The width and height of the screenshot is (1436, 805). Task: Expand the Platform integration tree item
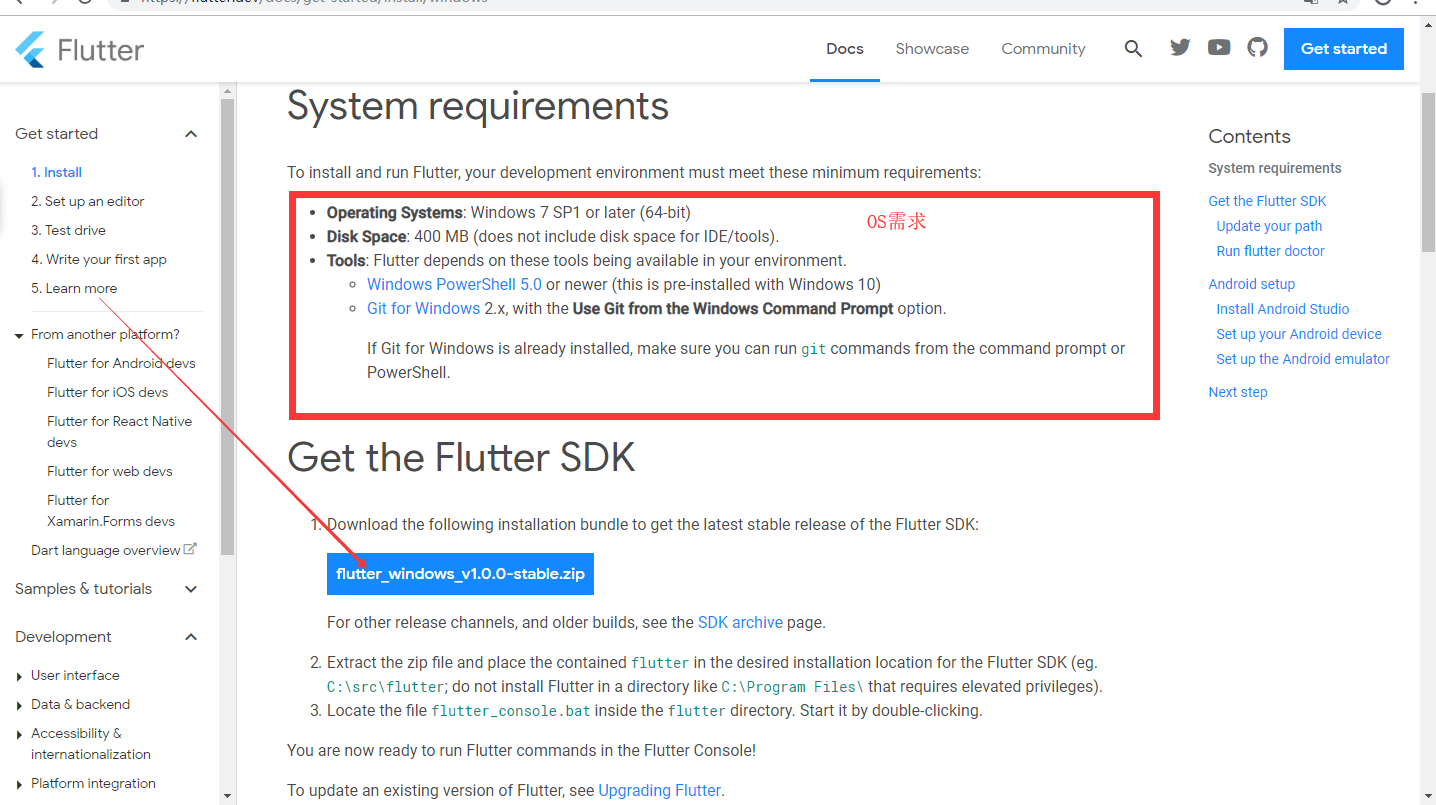[20, 784]
